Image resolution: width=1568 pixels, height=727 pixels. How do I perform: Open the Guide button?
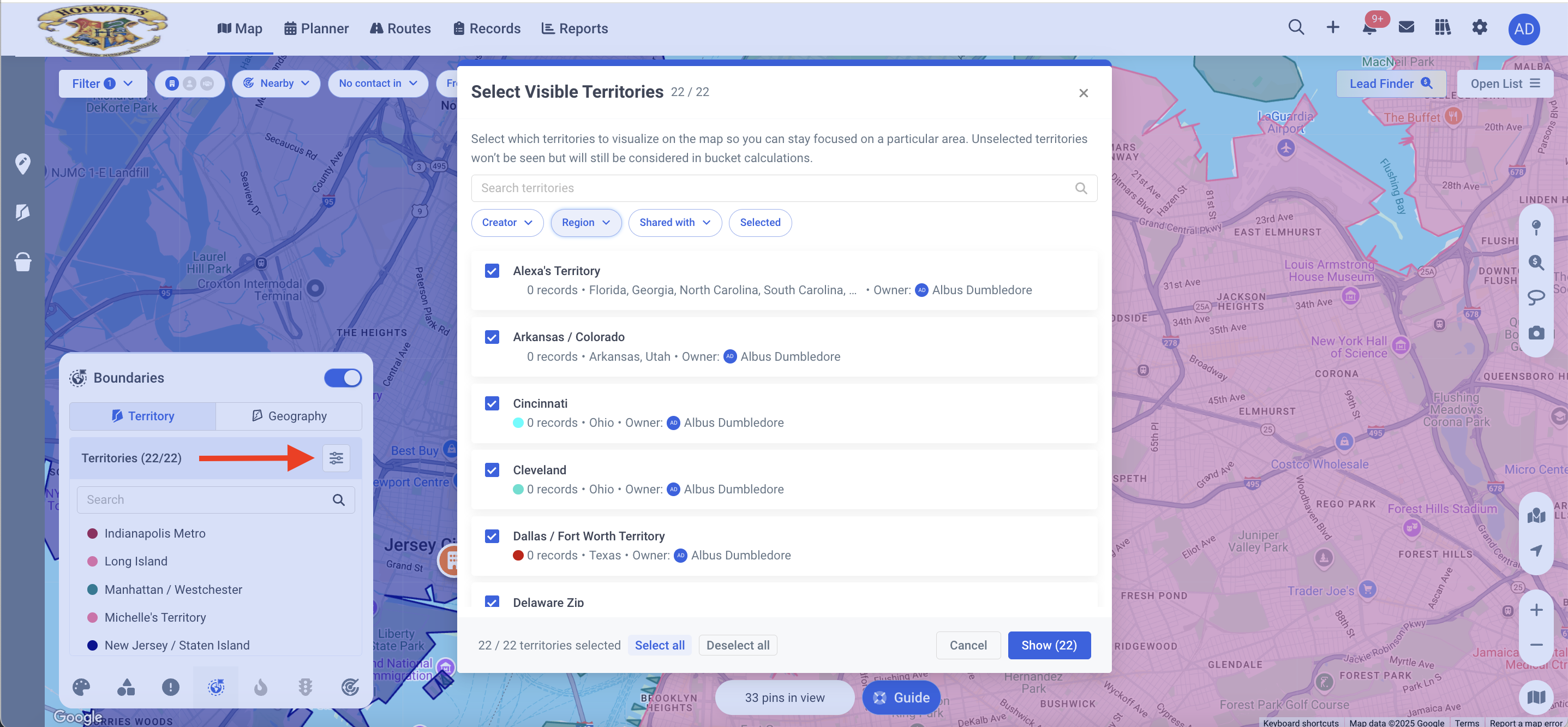coord(901,698)
